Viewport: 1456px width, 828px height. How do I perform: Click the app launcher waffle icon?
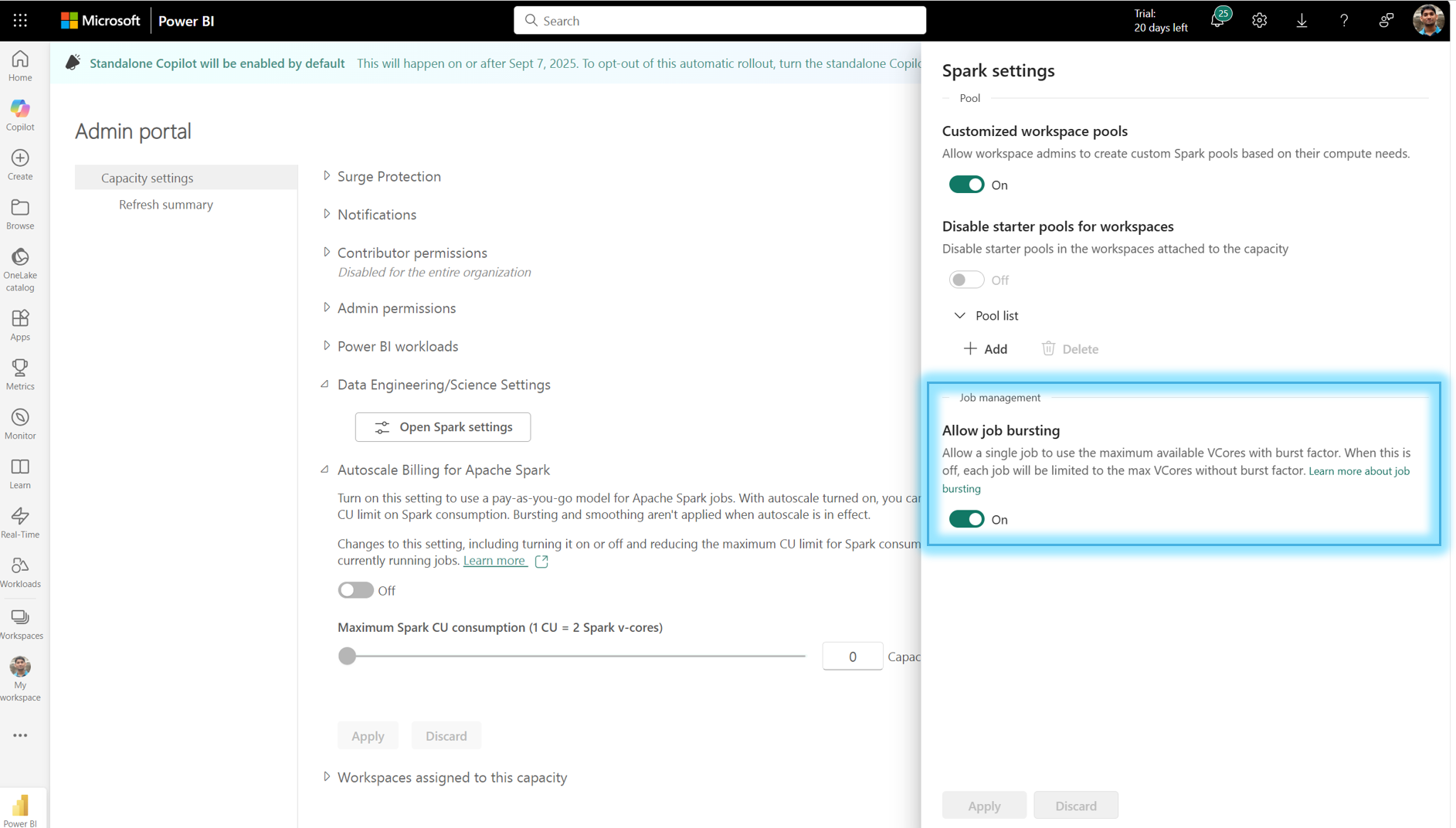click(20, 20)
